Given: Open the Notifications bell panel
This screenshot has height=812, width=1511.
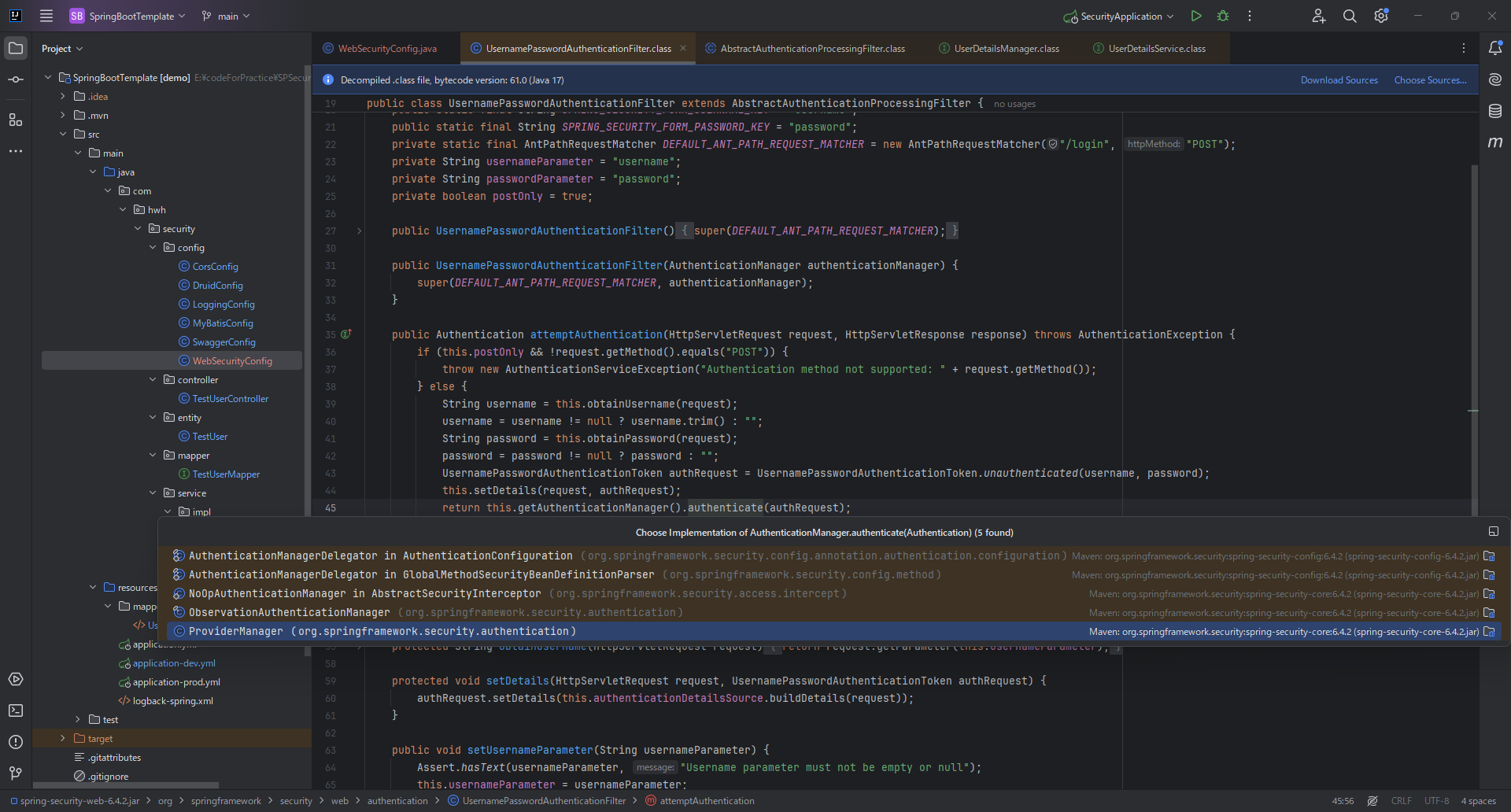Looking at the screenshot, I should [x=1495, y=48].
